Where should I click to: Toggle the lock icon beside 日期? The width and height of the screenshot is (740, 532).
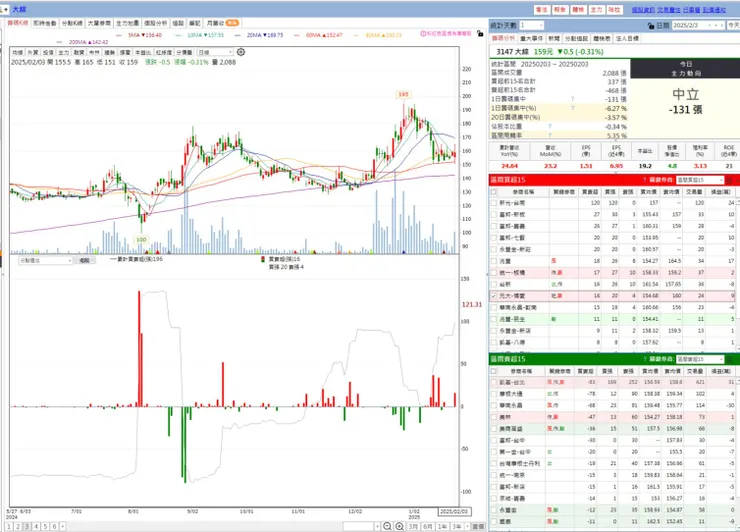[x=651, y=25]
